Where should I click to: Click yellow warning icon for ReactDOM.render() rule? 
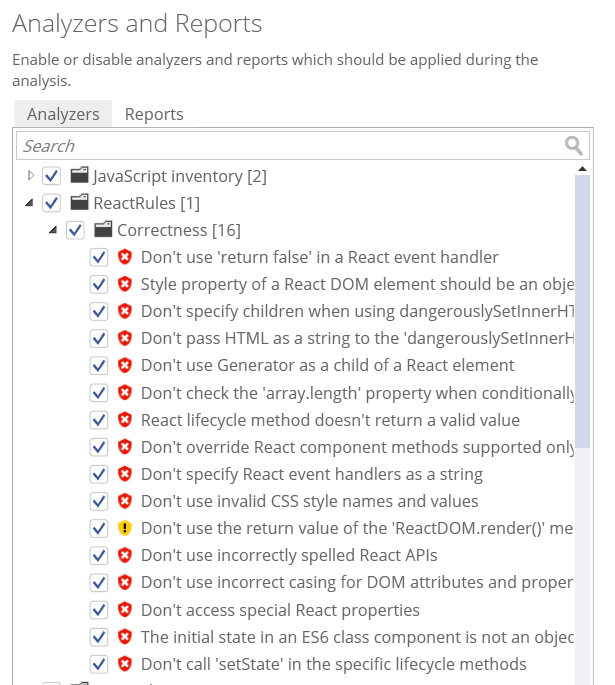(125, 528)
